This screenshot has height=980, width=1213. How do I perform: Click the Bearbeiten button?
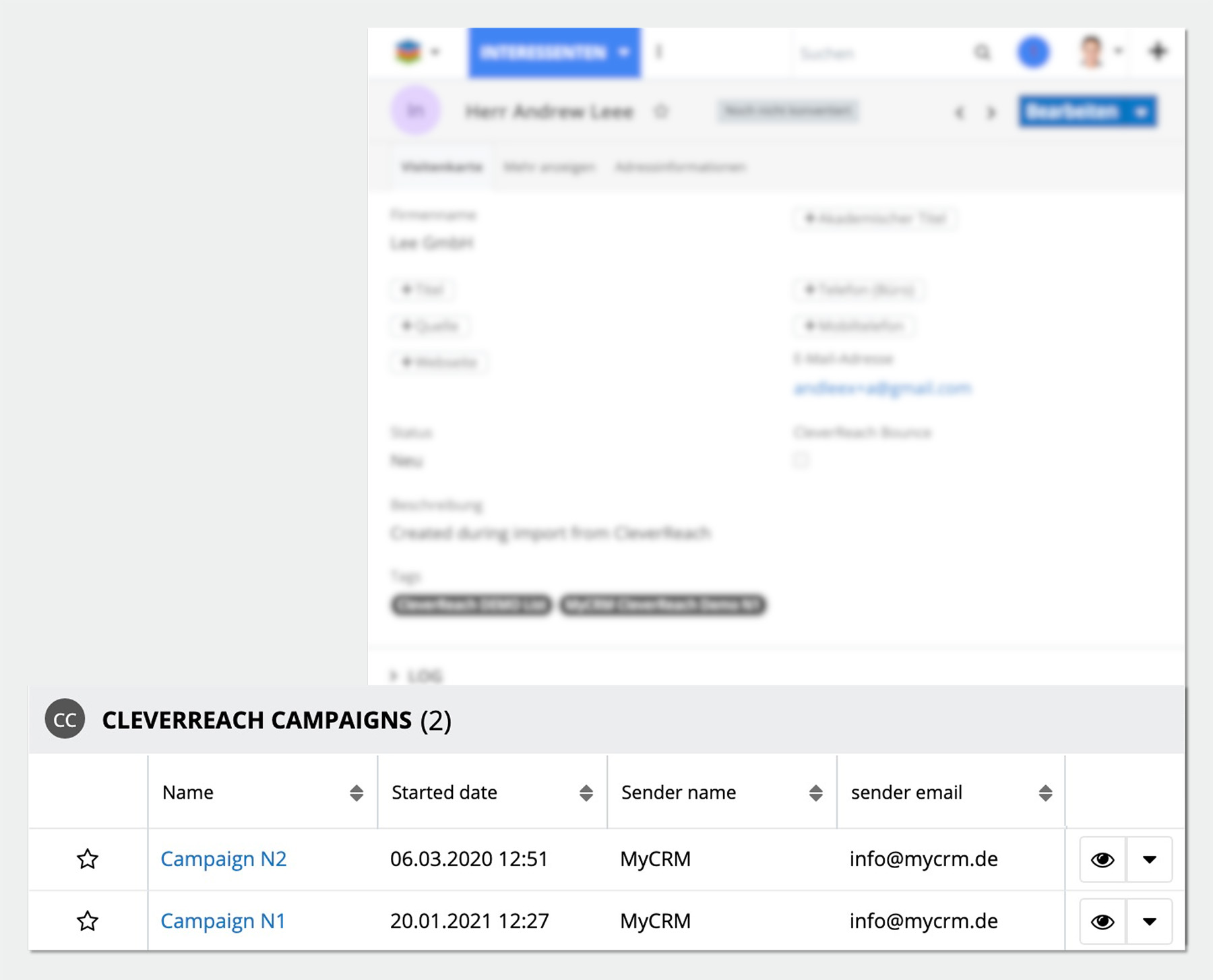point(1071,112)
